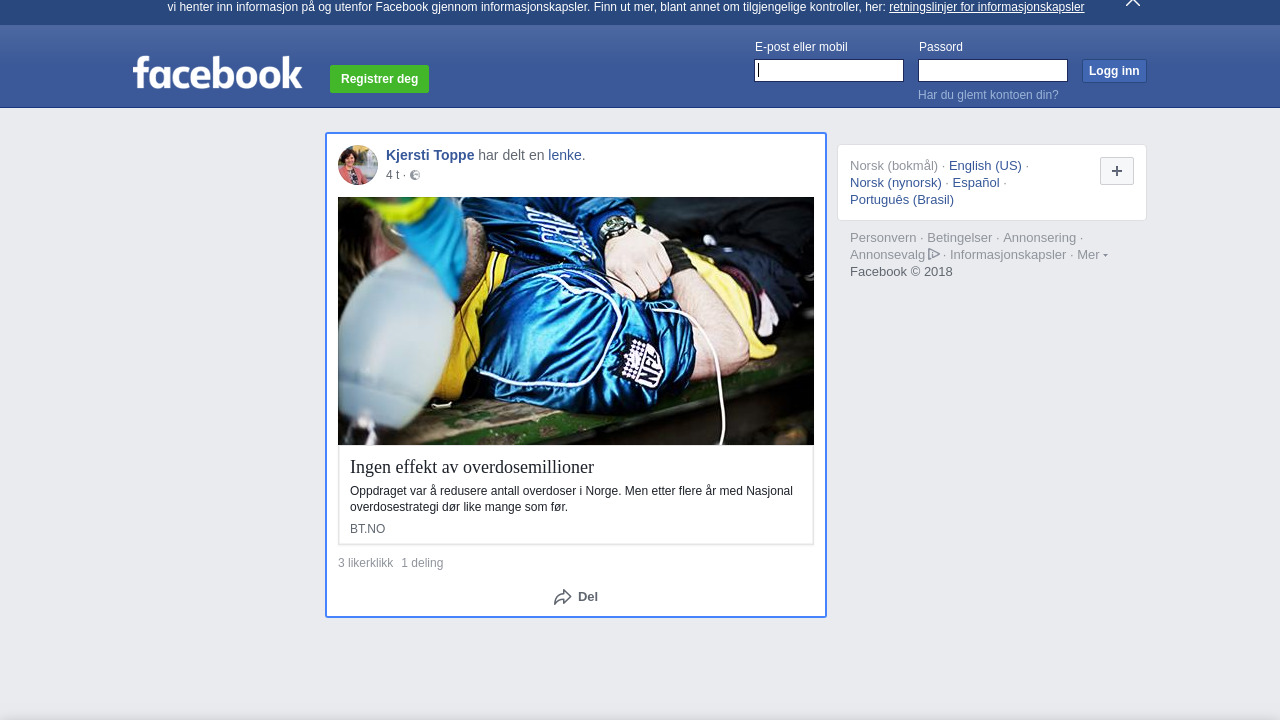Click the AdChoices triangle icon
This screenshot has height=720, width=1280.
(x=934, y=254)
